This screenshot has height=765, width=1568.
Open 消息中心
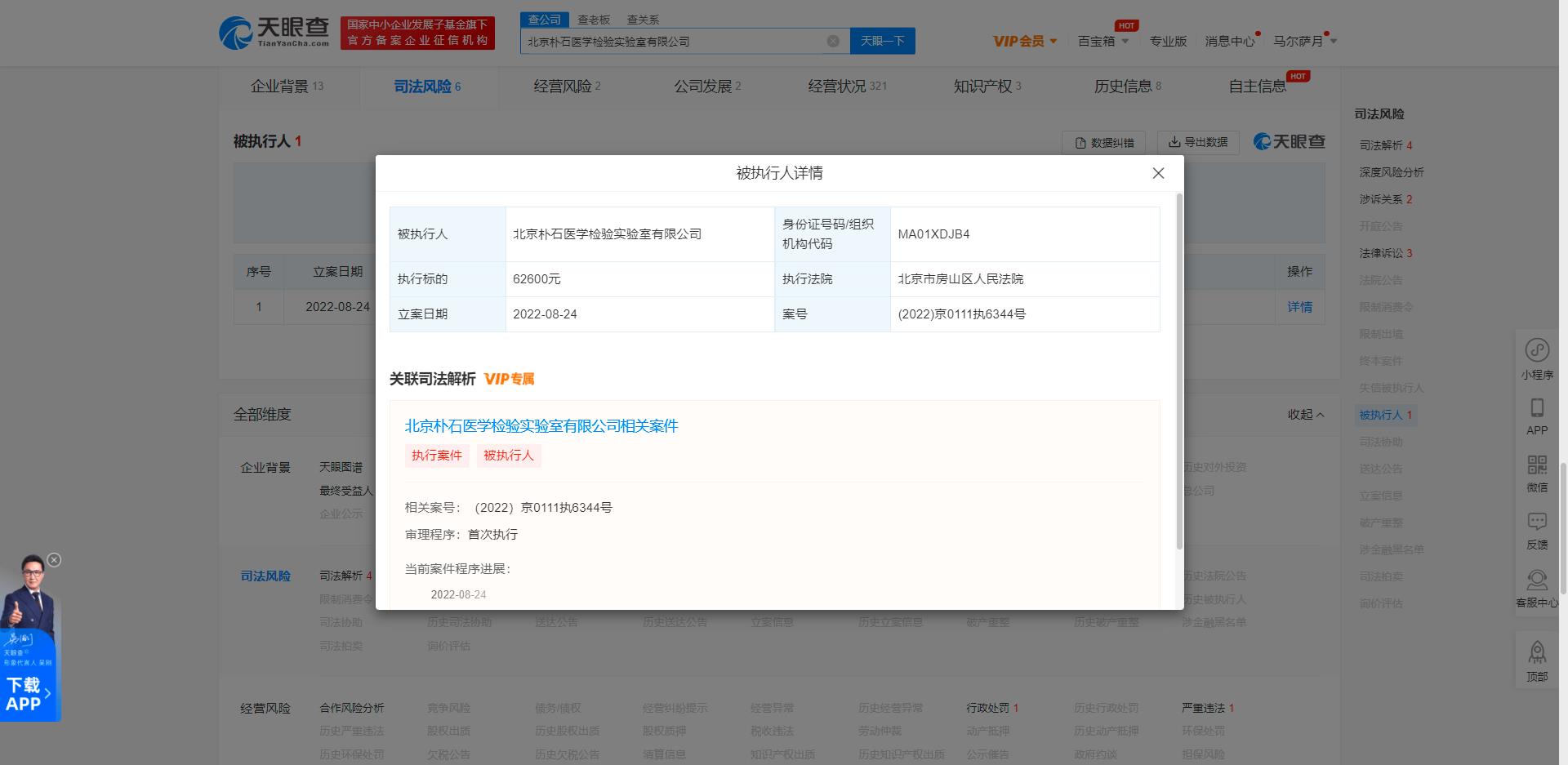point(1230,41)
